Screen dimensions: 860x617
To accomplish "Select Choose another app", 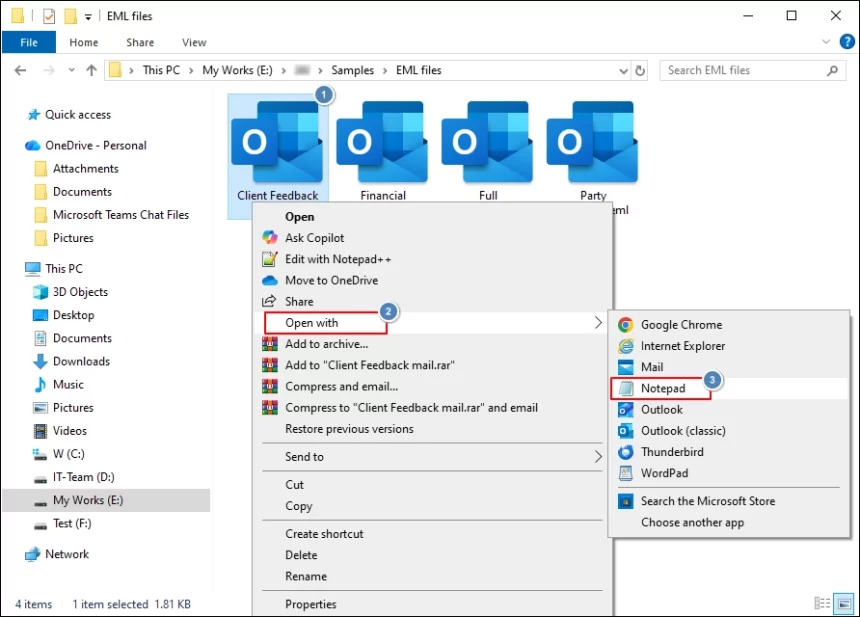I will coord(692,522).
